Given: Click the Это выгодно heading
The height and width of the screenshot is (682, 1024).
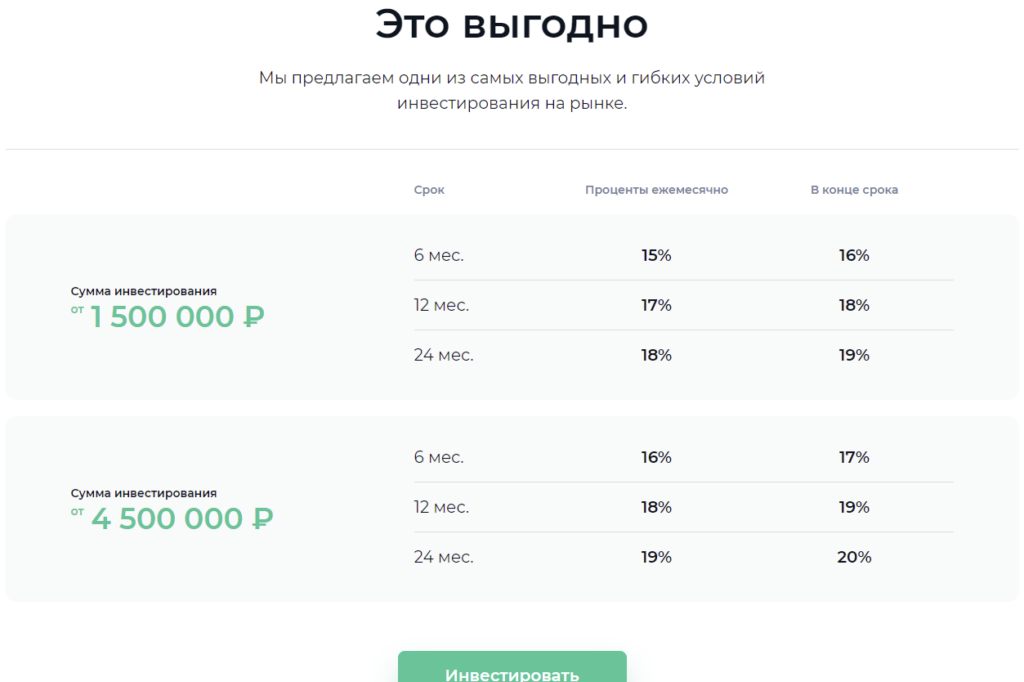Looking at the screenshot, I should coord(511,25).
